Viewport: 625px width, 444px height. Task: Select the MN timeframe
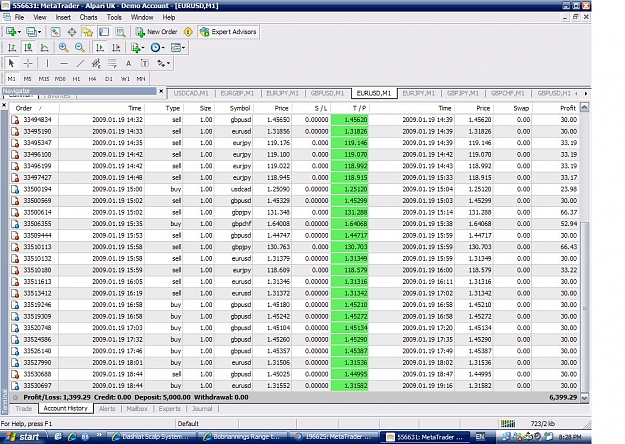(141, 79)
